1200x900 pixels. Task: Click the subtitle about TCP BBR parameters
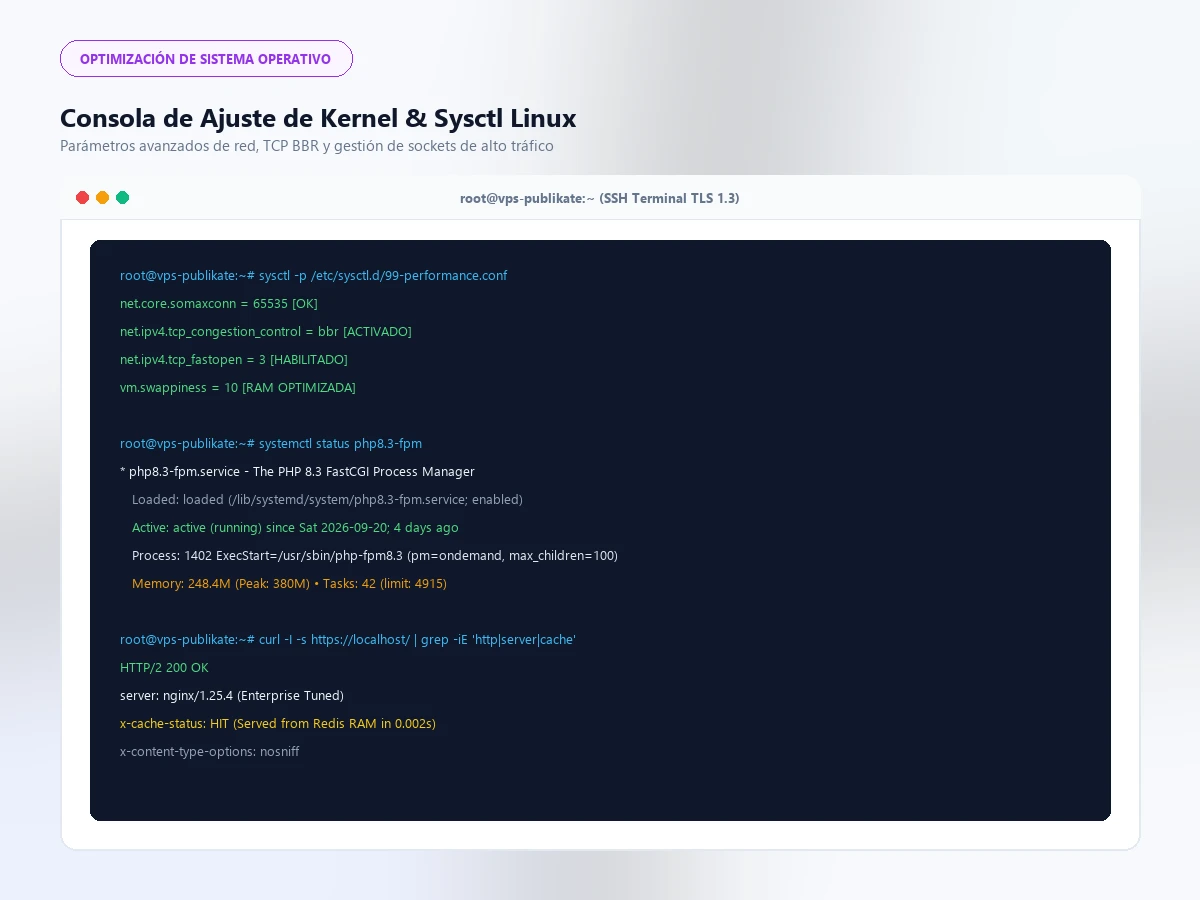coord(307,146)
